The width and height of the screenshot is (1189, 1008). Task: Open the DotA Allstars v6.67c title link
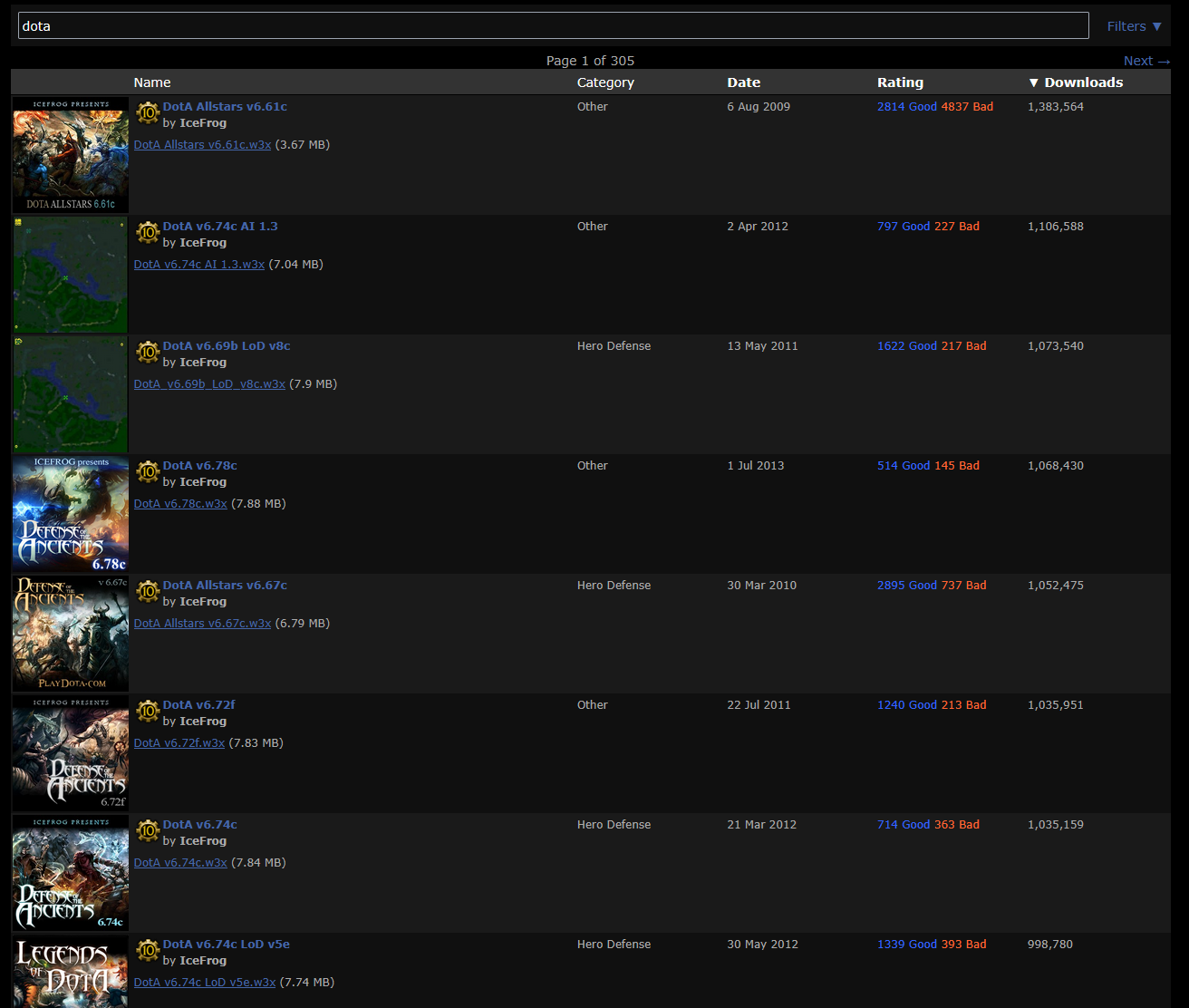(225, 585)
